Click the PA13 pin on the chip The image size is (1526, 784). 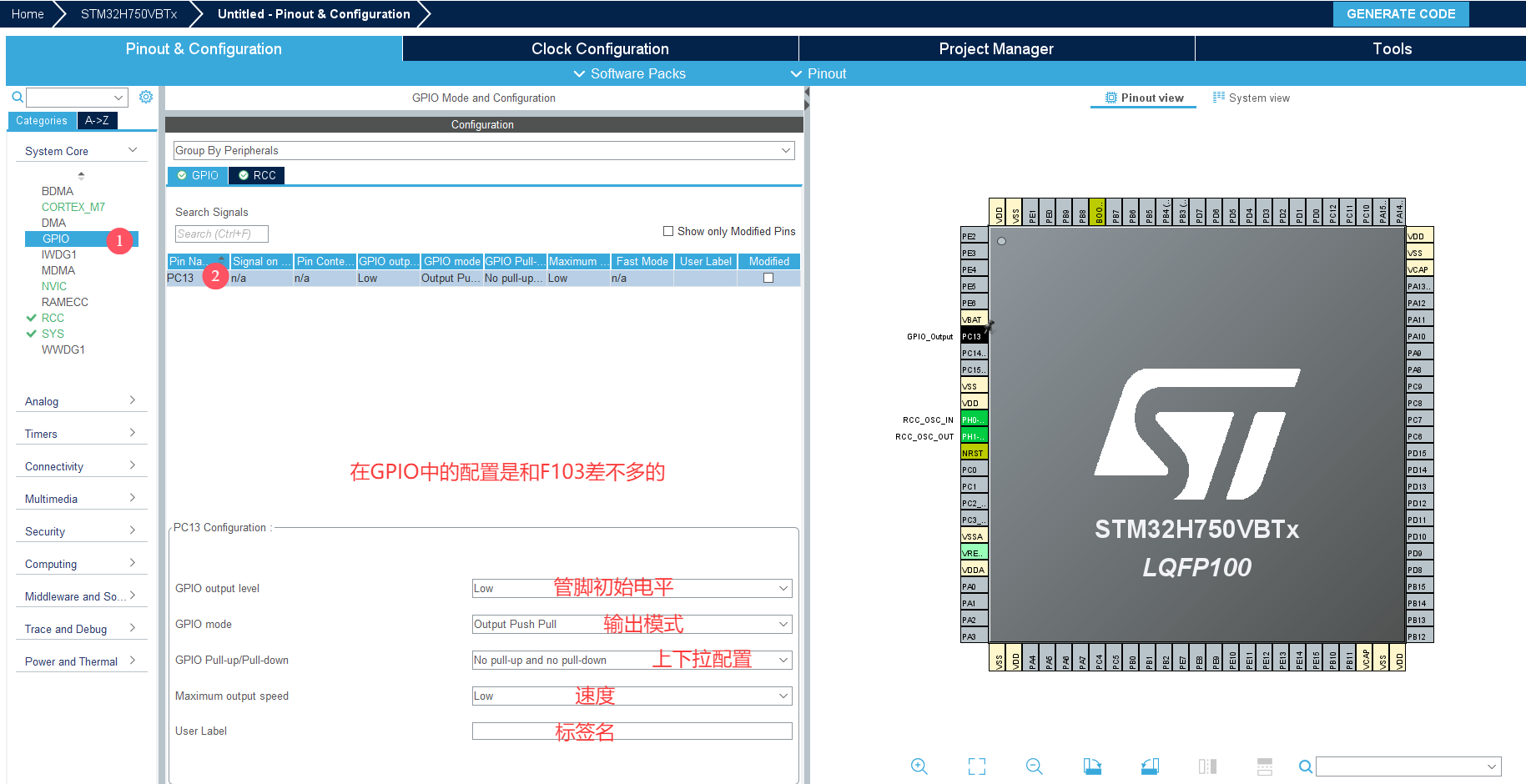coord(1420,286)
